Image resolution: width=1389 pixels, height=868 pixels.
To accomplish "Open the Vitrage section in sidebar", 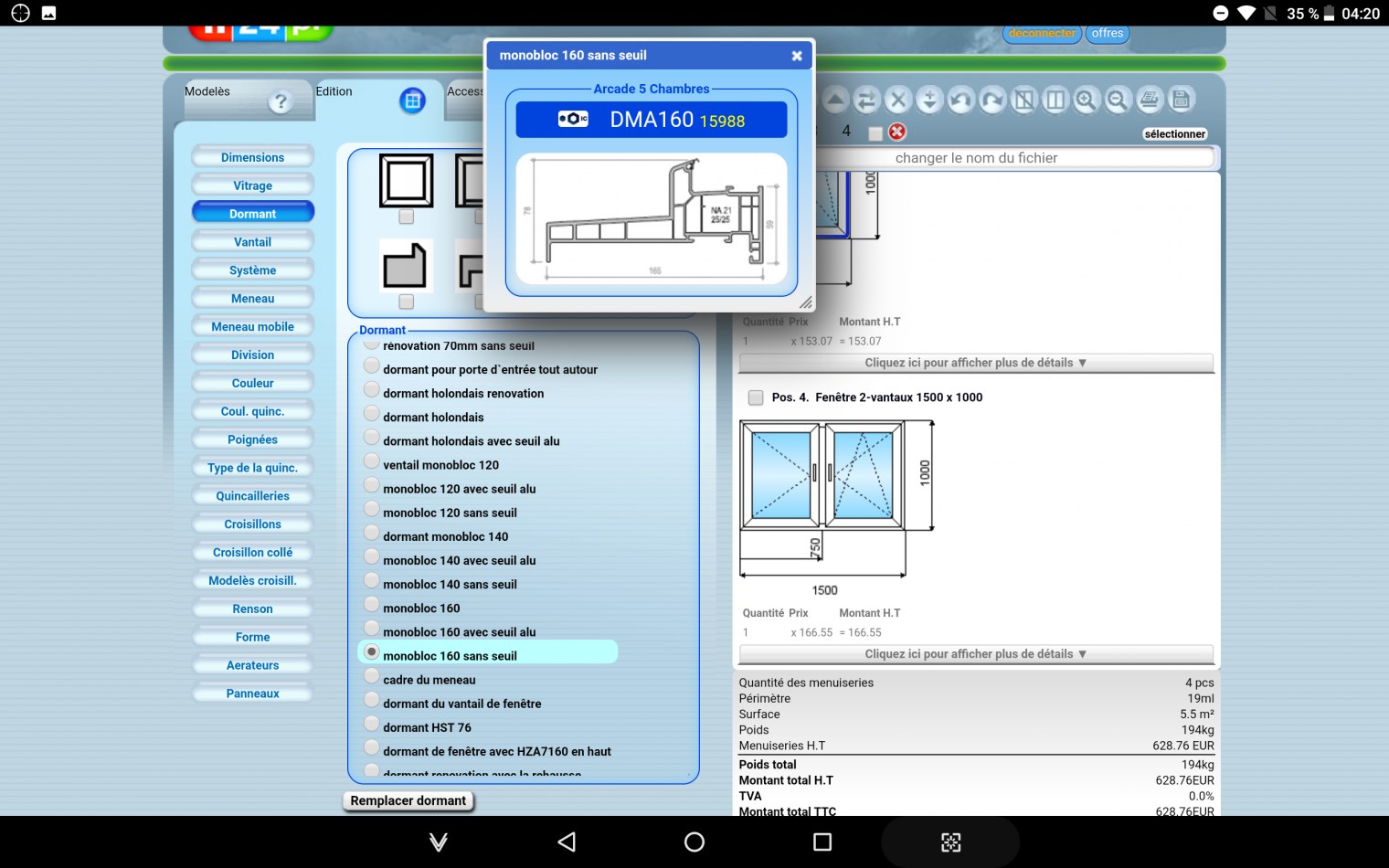I will coord(252,185).
